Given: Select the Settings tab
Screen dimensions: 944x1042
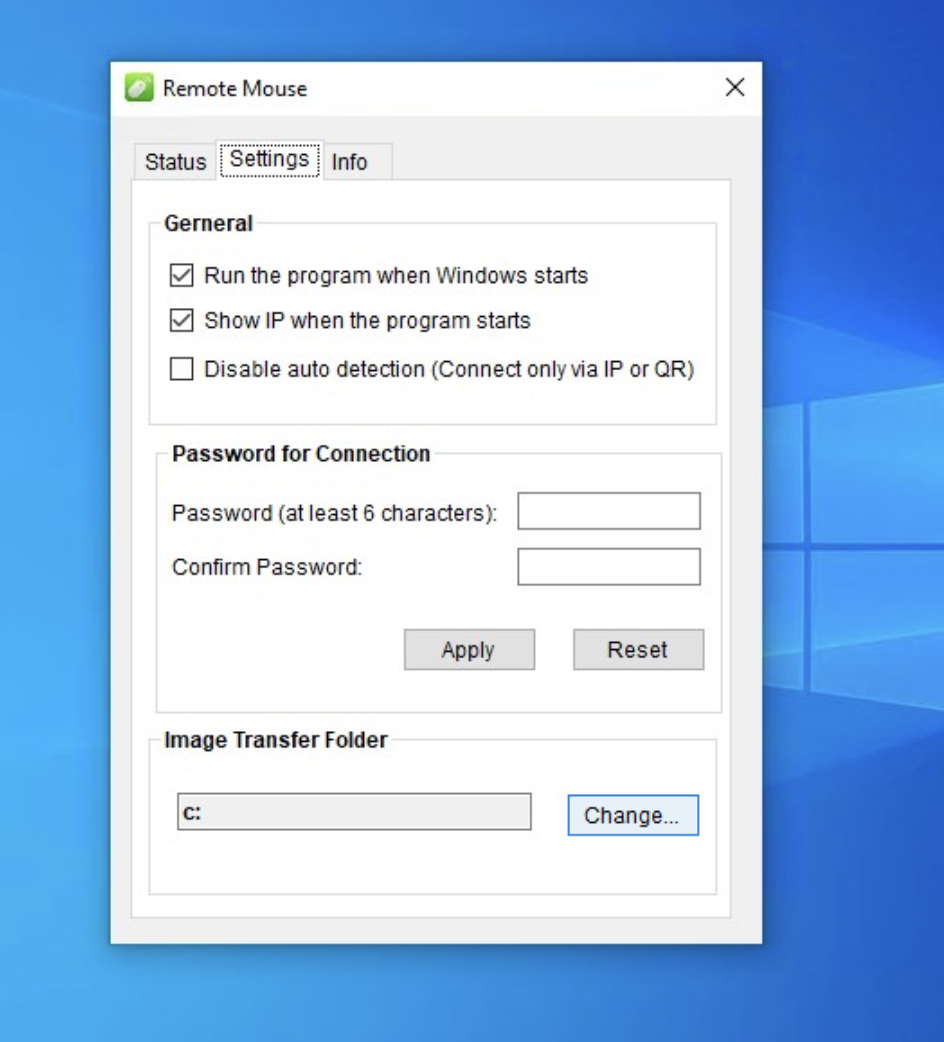Looking at the screenshot, I should pos(270,159).
